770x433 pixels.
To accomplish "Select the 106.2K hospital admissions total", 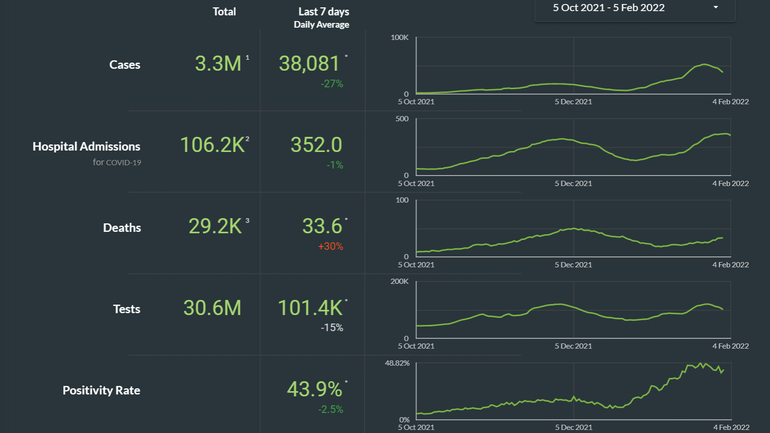I will [x=211, y=145].
